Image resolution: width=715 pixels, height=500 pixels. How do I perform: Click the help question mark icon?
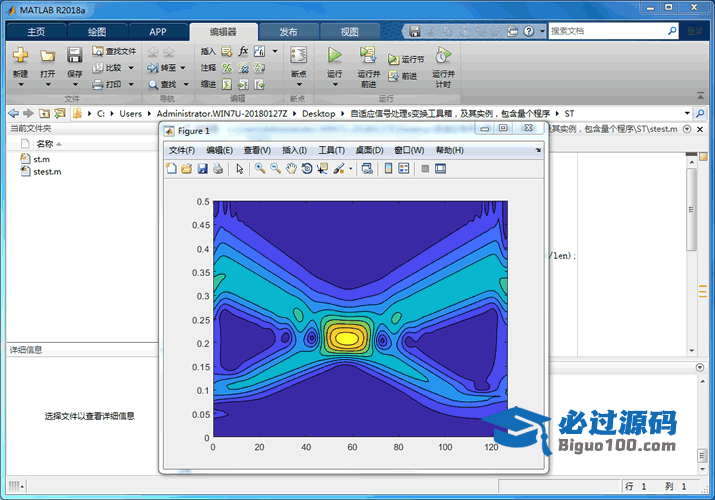pos(528,31)
